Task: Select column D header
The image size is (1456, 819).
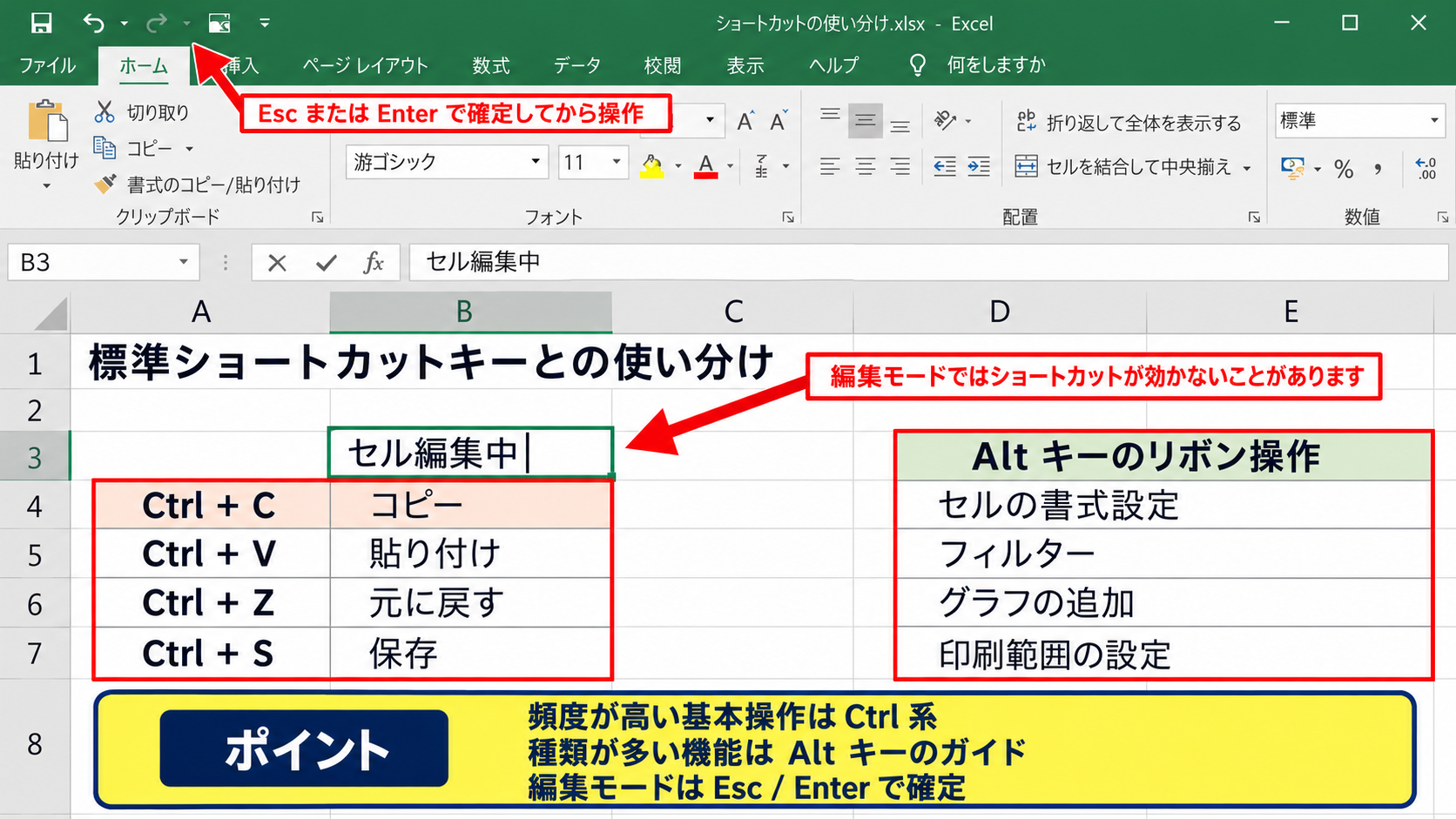Action: click(x=1000, y=312)
